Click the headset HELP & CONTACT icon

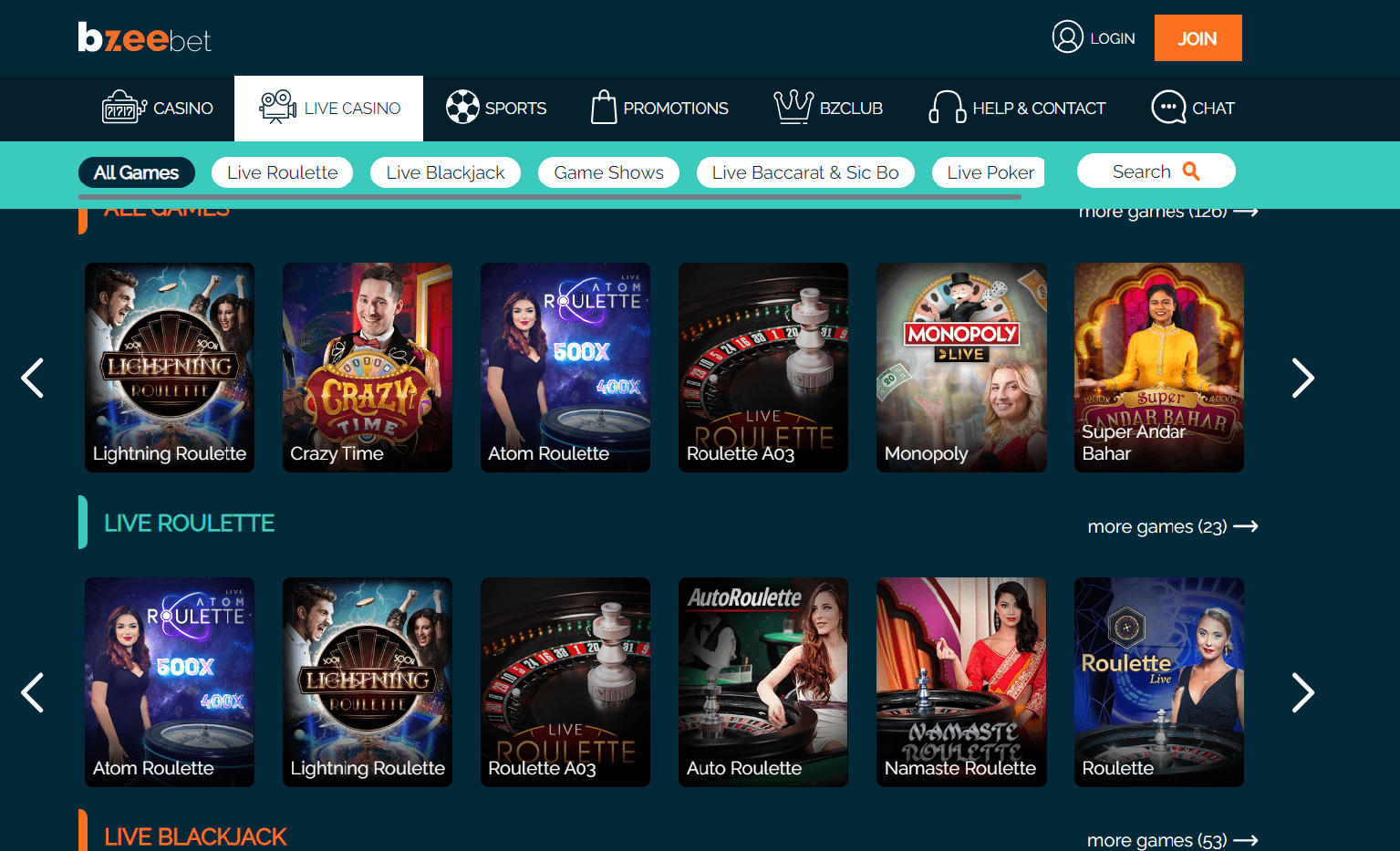pos(947,108)
